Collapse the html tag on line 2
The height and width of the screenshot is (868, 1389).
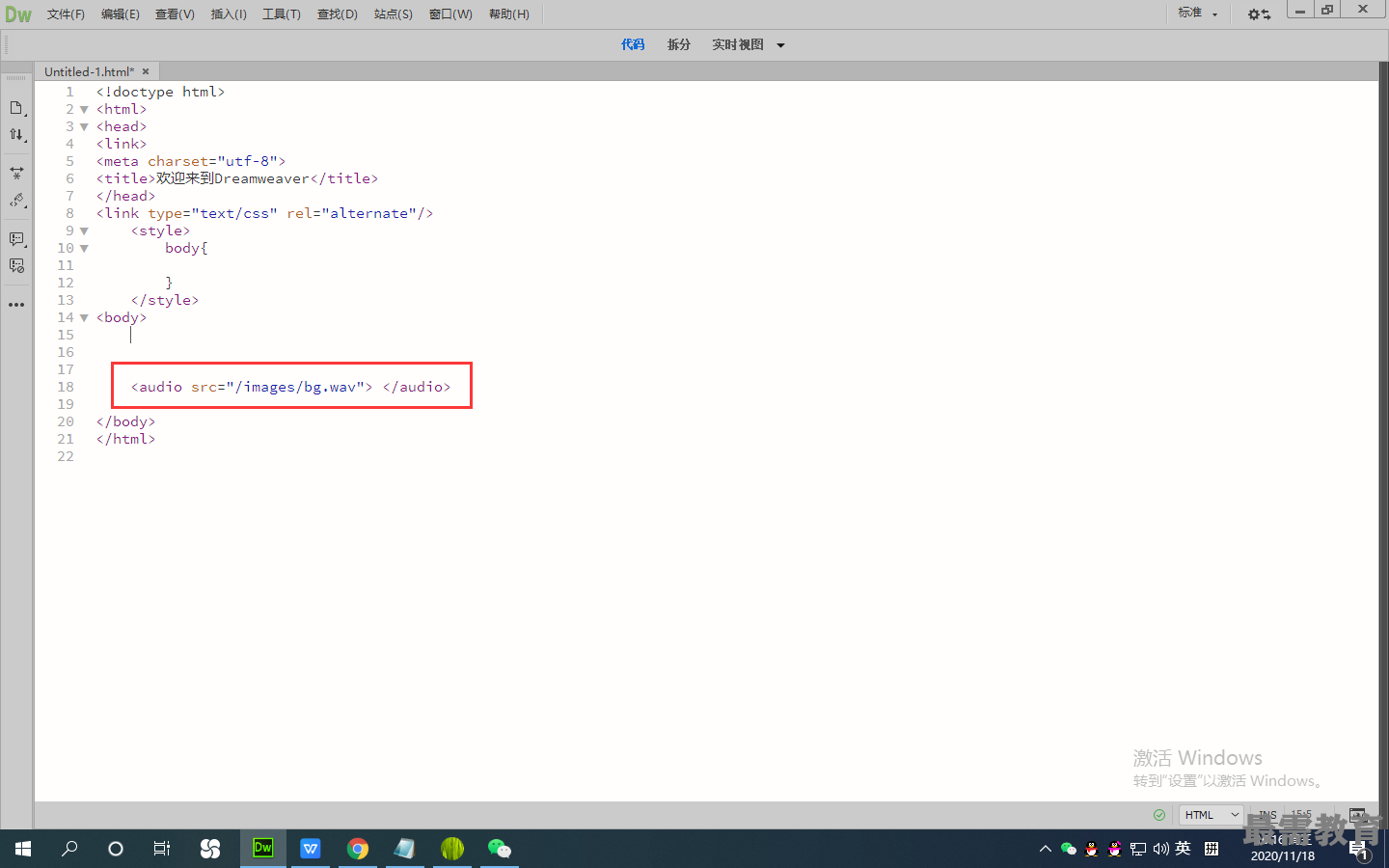tap(84, 110)
